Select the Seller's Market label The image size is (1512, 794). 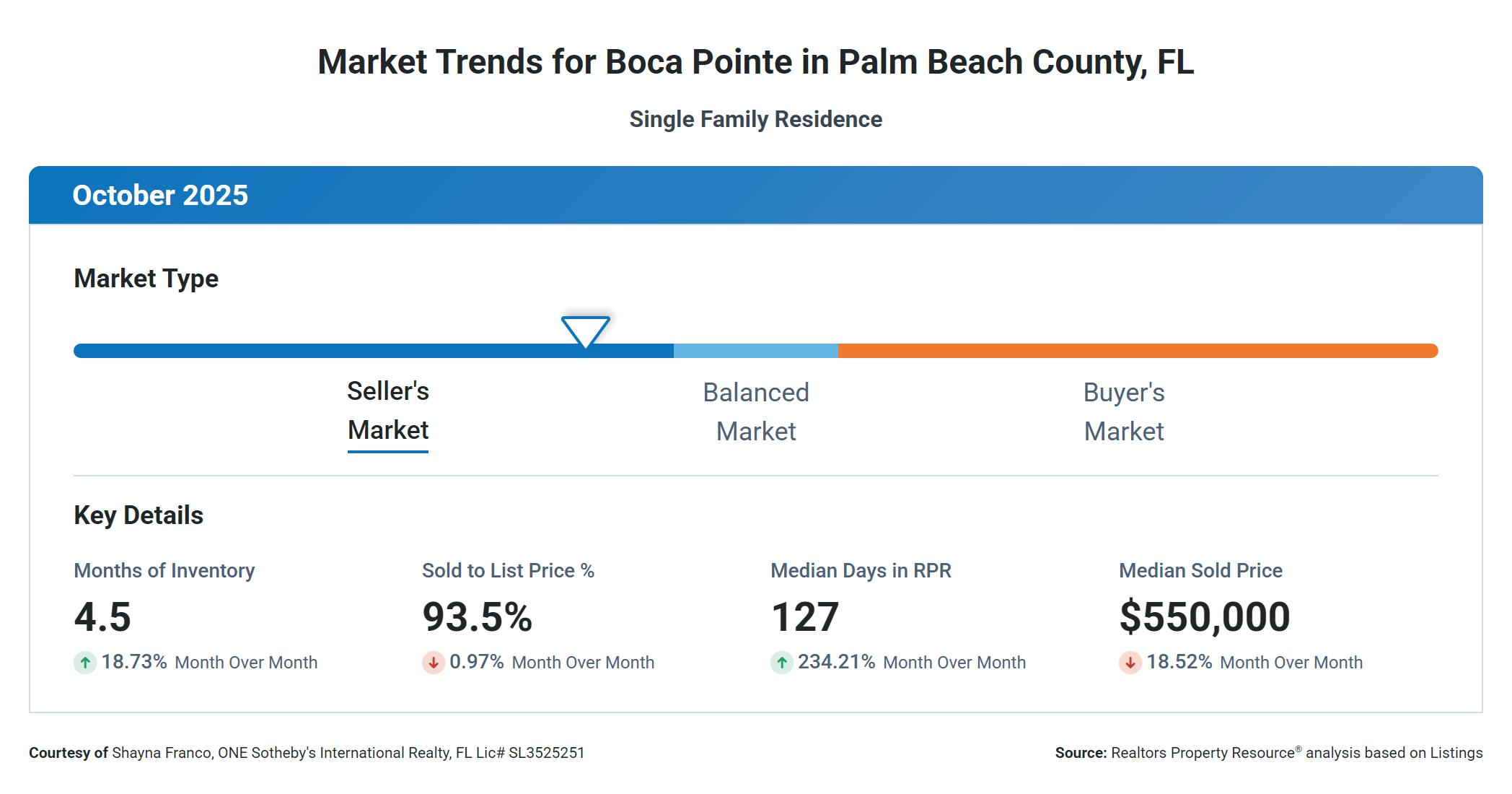[388, 411]
